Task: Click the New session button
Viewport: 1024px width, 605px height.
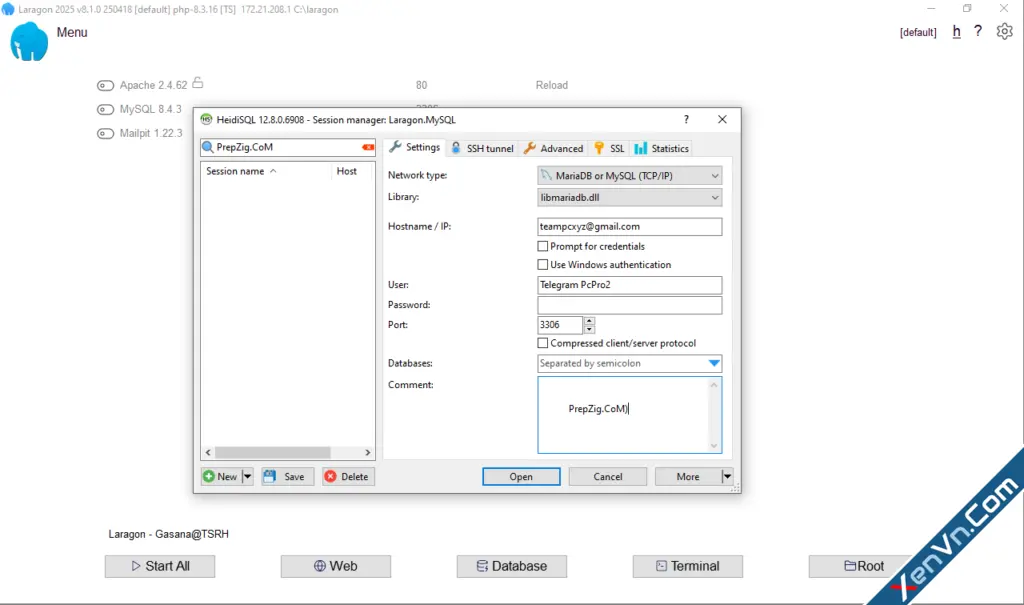Action: [221, 477]
